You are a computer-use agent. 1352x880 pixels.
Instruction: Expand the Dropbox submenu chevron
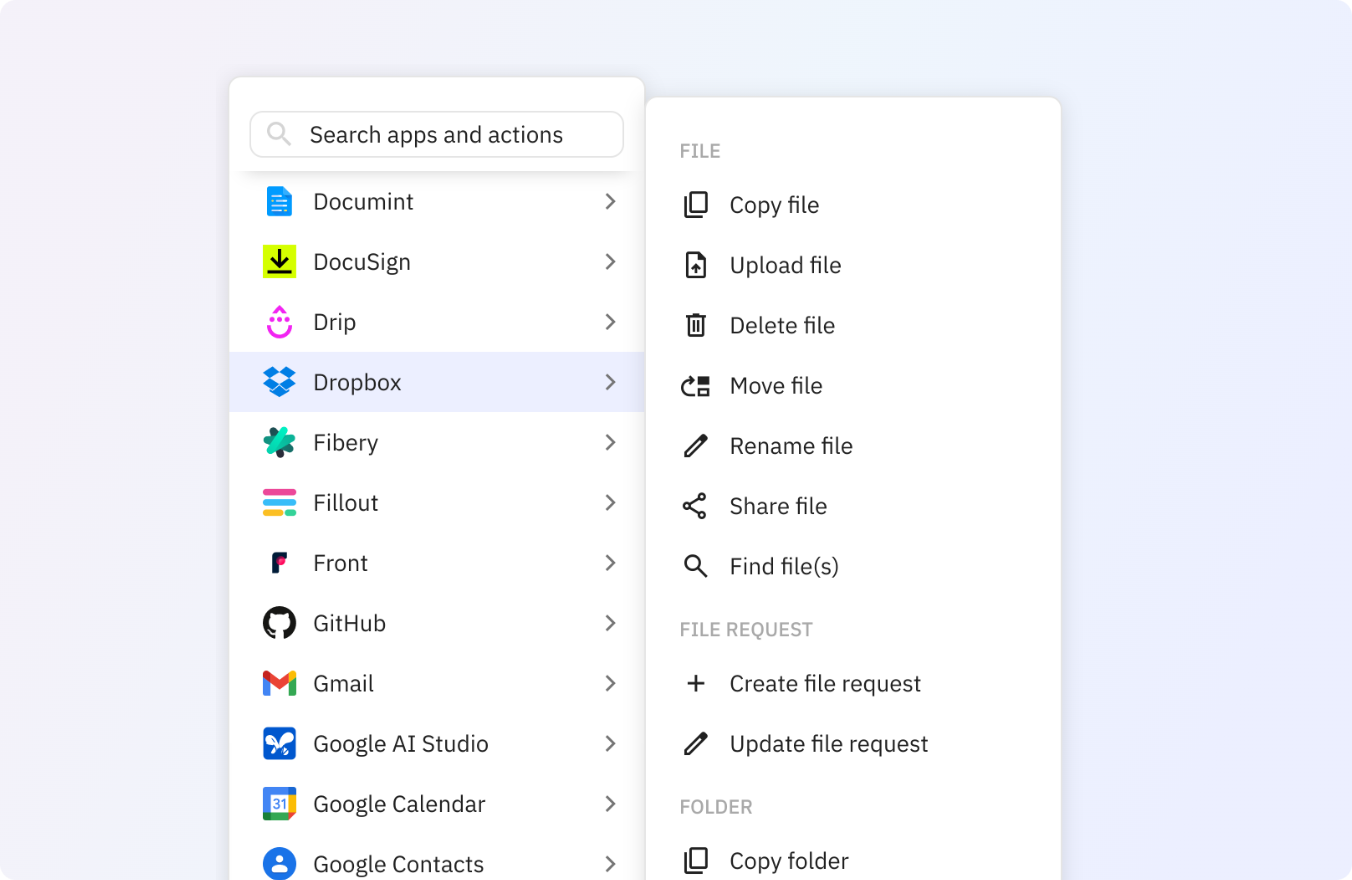(x=610, y=382)
